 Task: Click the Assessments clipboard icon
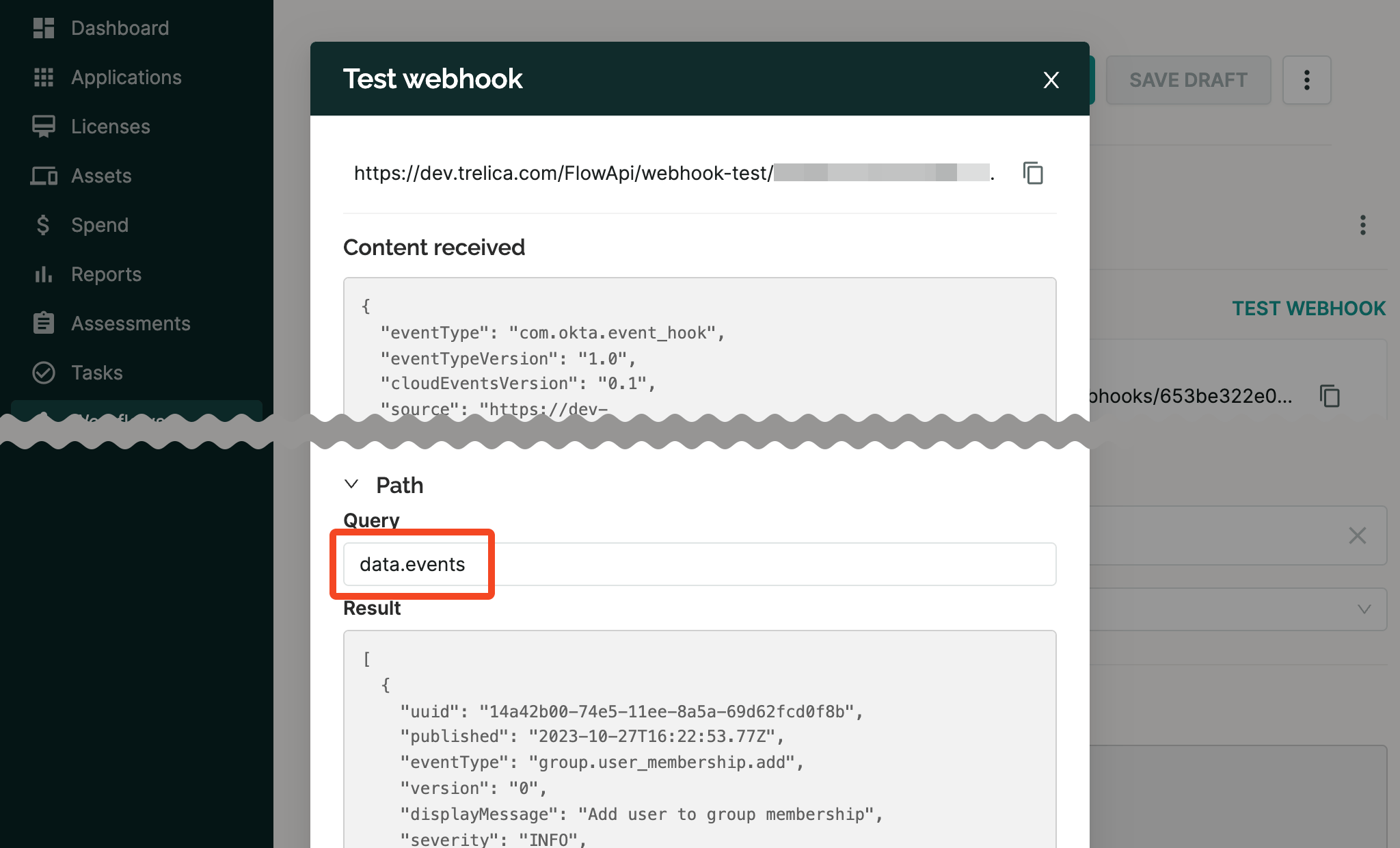44,323
